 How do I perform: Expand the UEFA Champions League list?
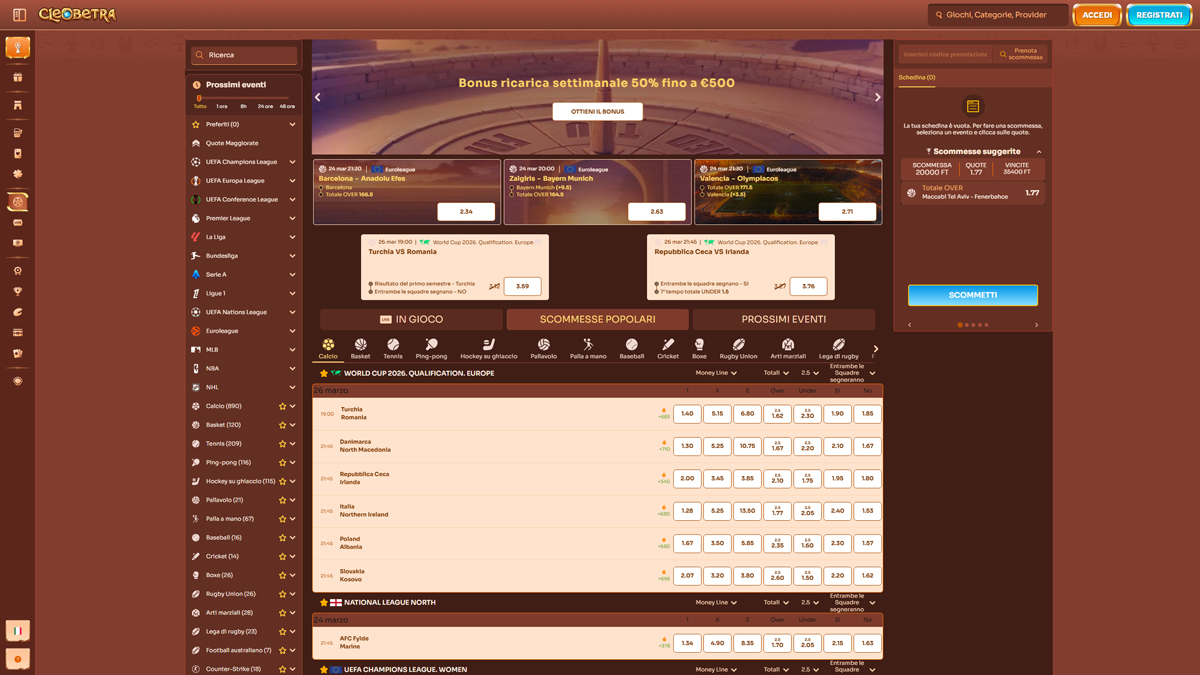click(x=292, y=162)
